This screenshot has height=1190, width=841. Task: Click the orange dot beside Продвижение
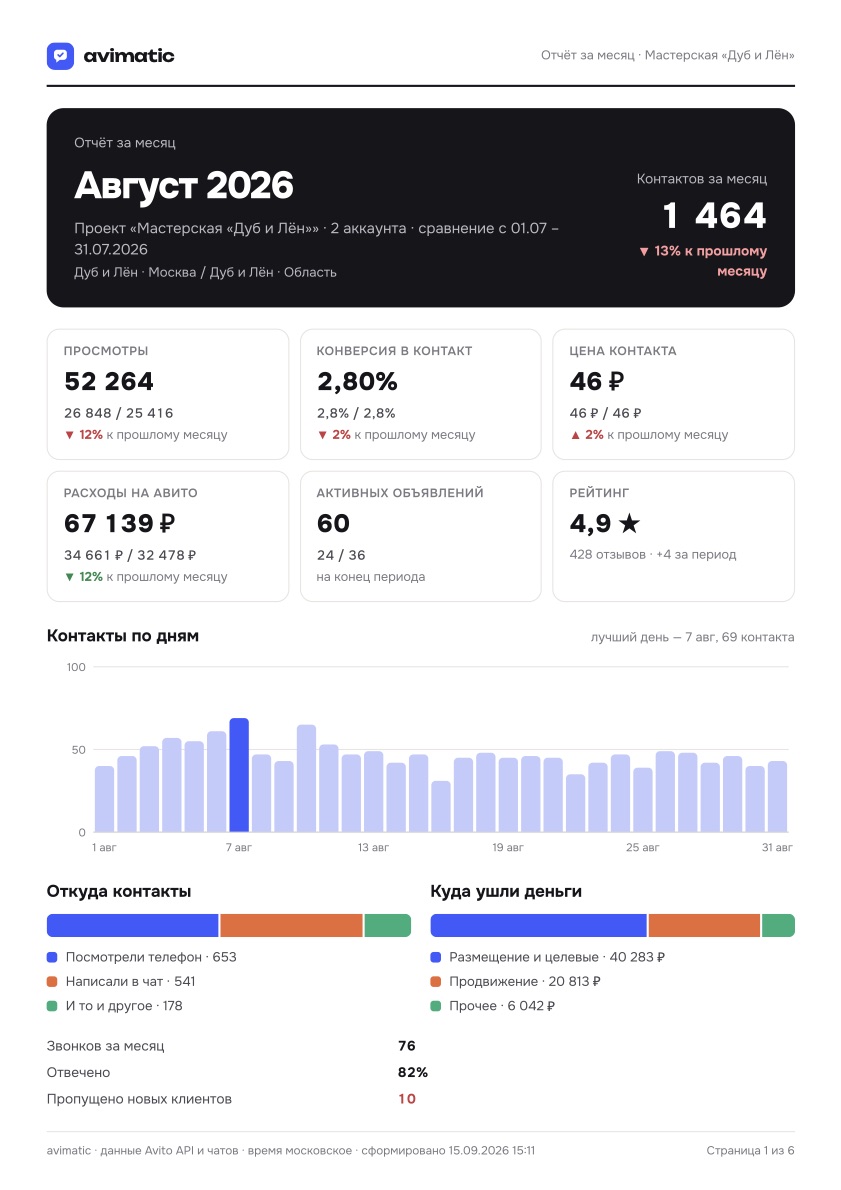[436, 981]
